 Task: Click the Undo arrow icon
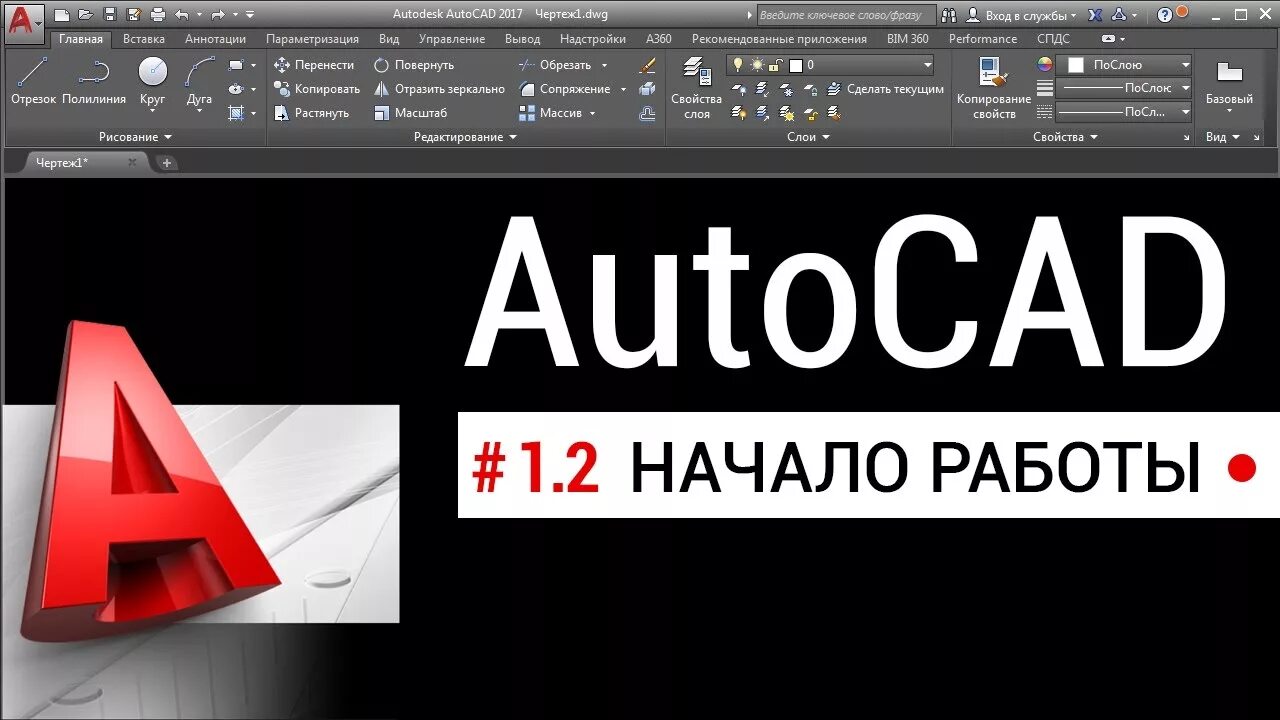point(181,15)
